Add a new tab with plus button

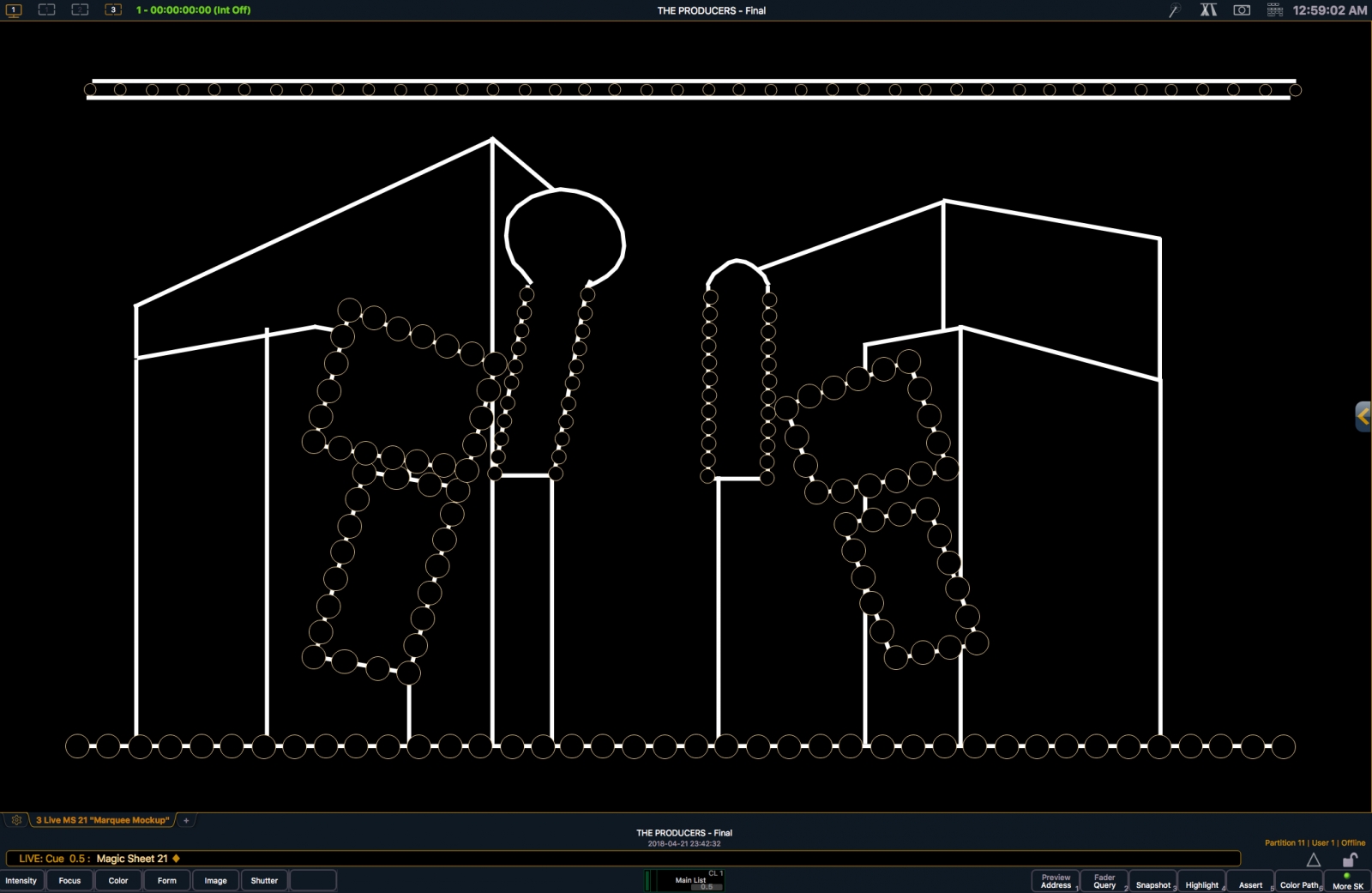click(186, 820)
